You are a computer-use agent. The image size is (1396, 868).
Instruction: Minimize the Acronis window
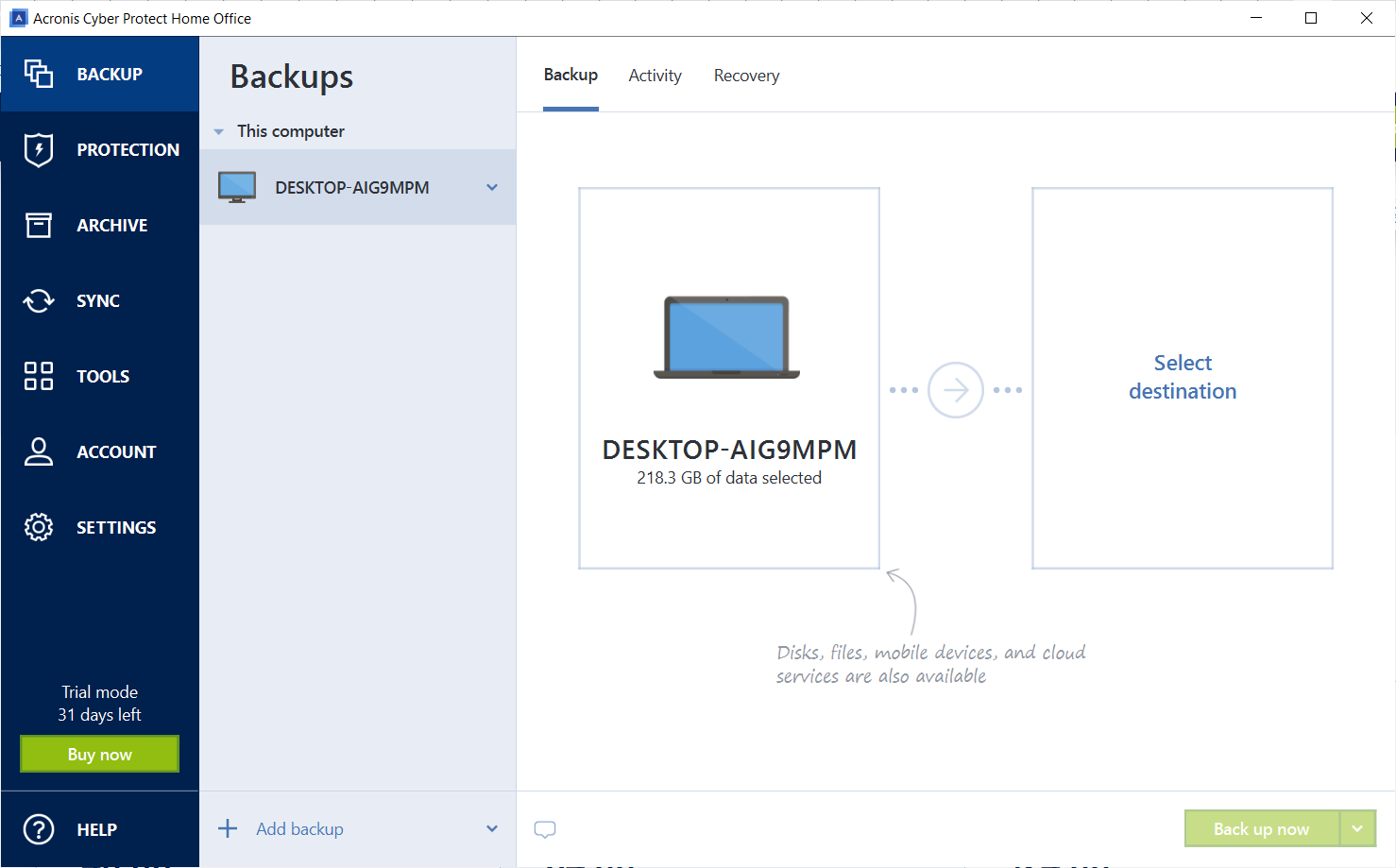click(x=1256, y=18)
